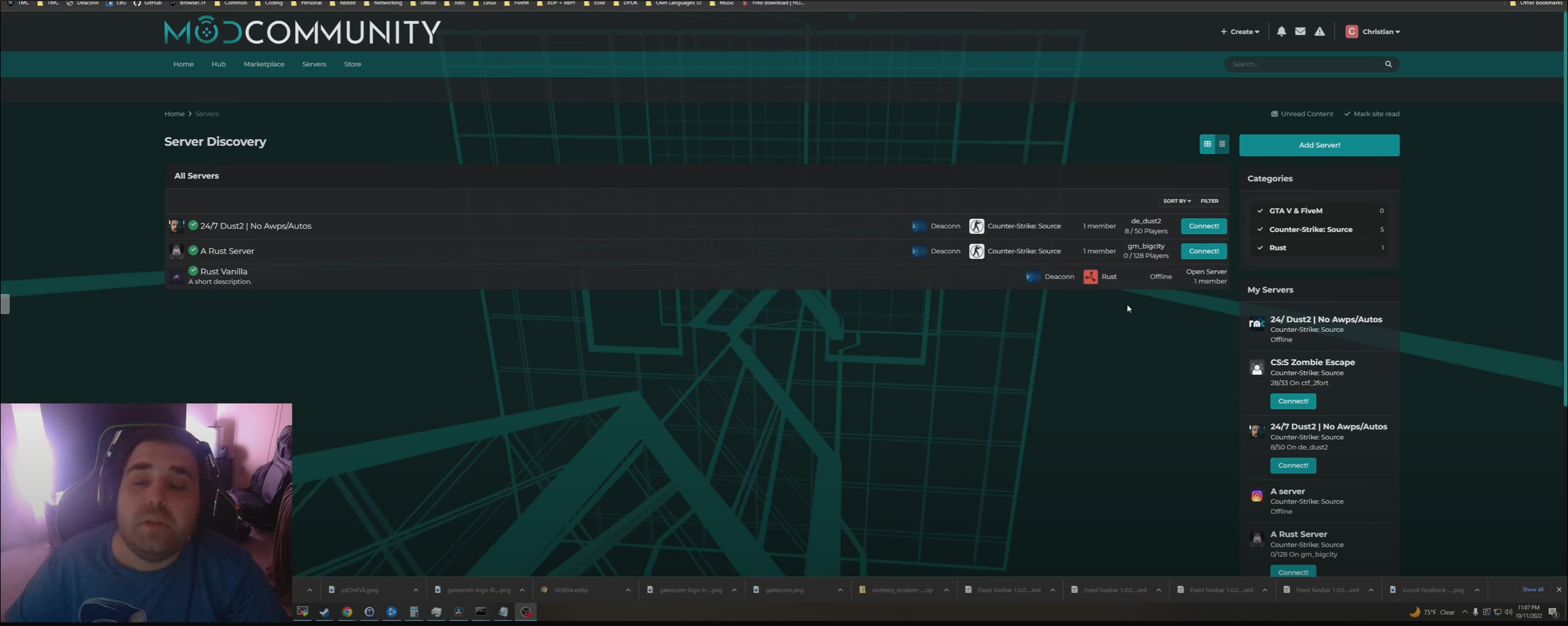
Task: Open the Christian account dropdown
Action: tap(1381, 31)
